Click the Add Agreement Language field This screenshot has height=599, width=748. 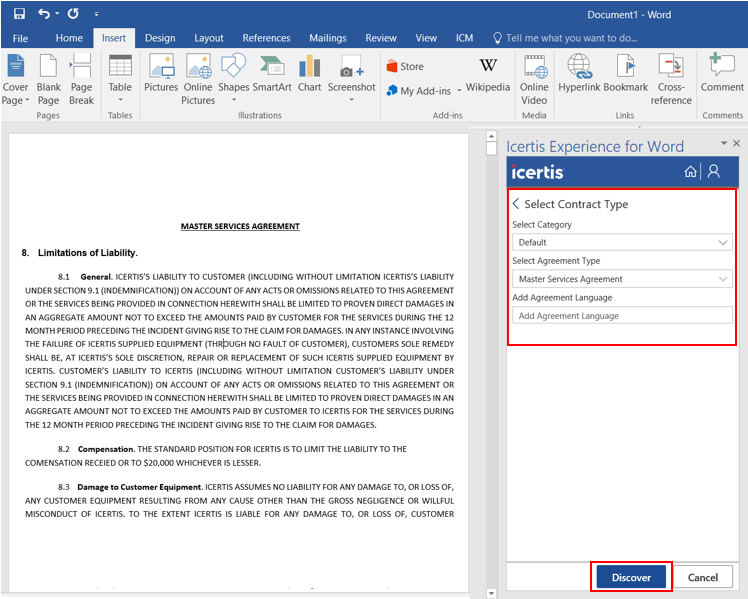click(622, 316)
